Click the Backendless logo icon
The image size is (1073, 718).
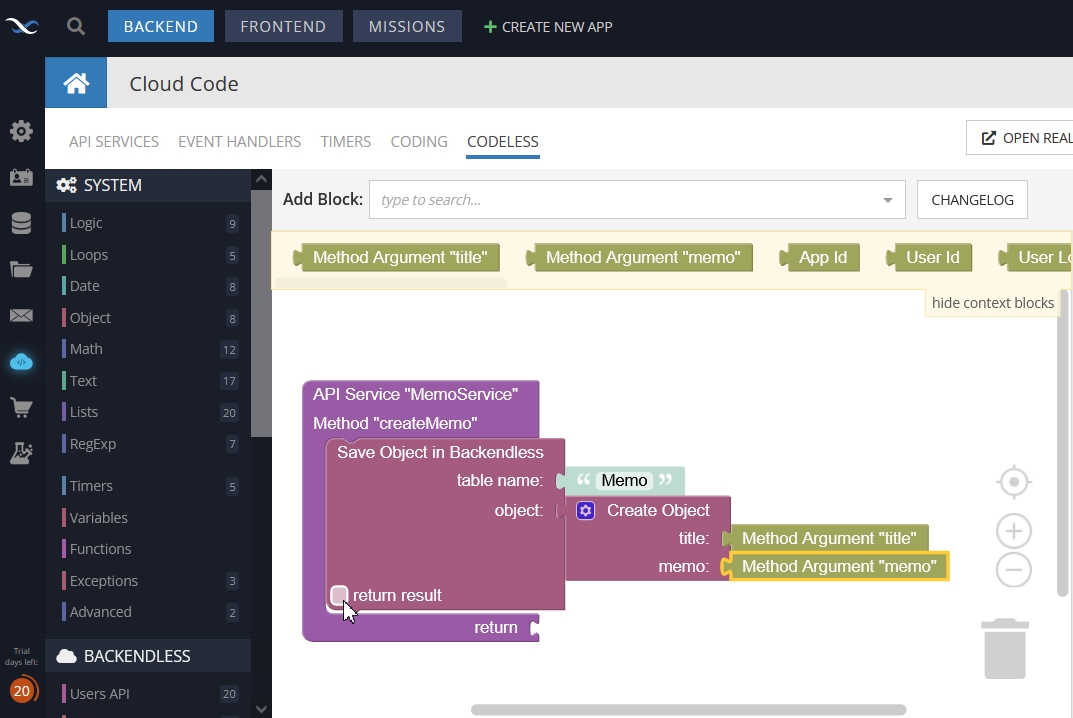click(22, 27)
